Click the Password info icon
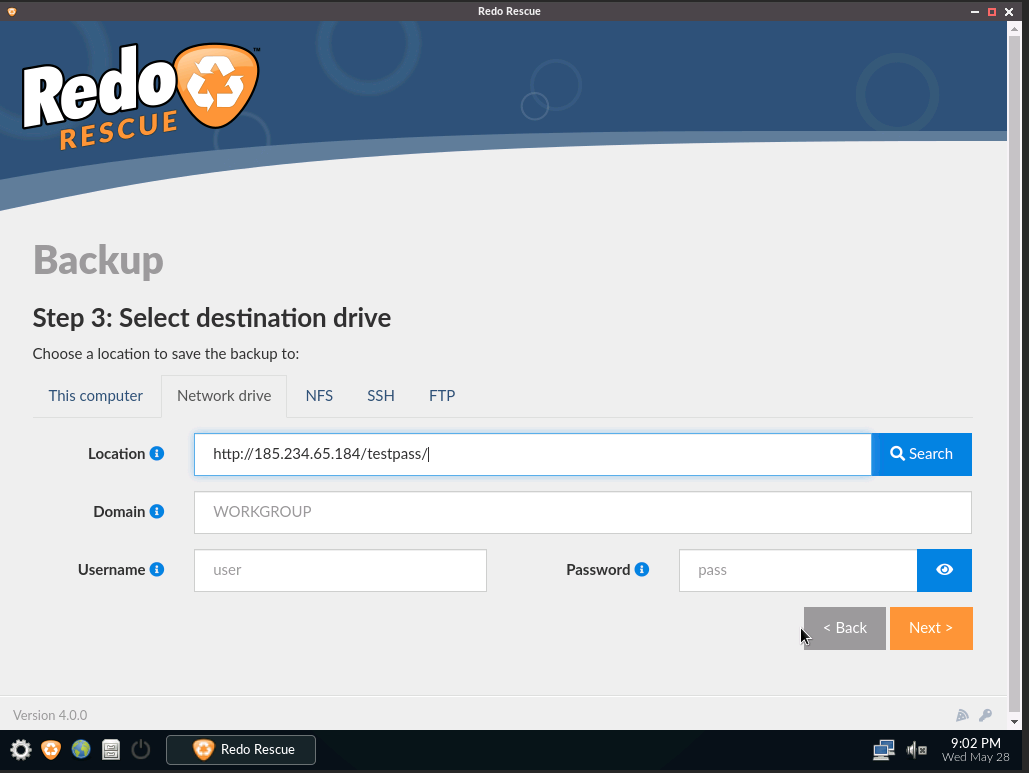1029x773 pixels. [642, 569]
